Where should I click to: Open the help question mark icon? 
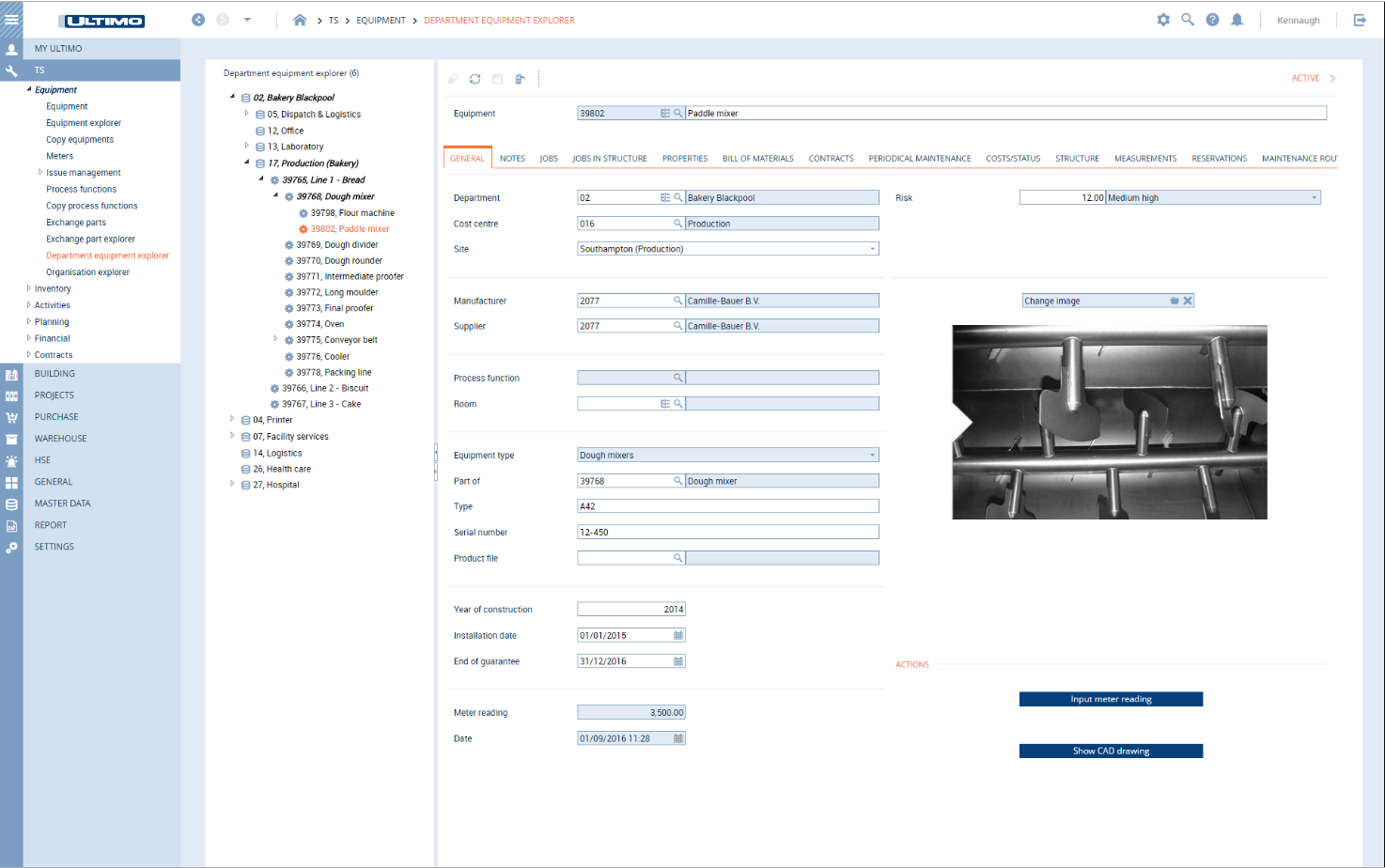click(x=1212, y=19)
